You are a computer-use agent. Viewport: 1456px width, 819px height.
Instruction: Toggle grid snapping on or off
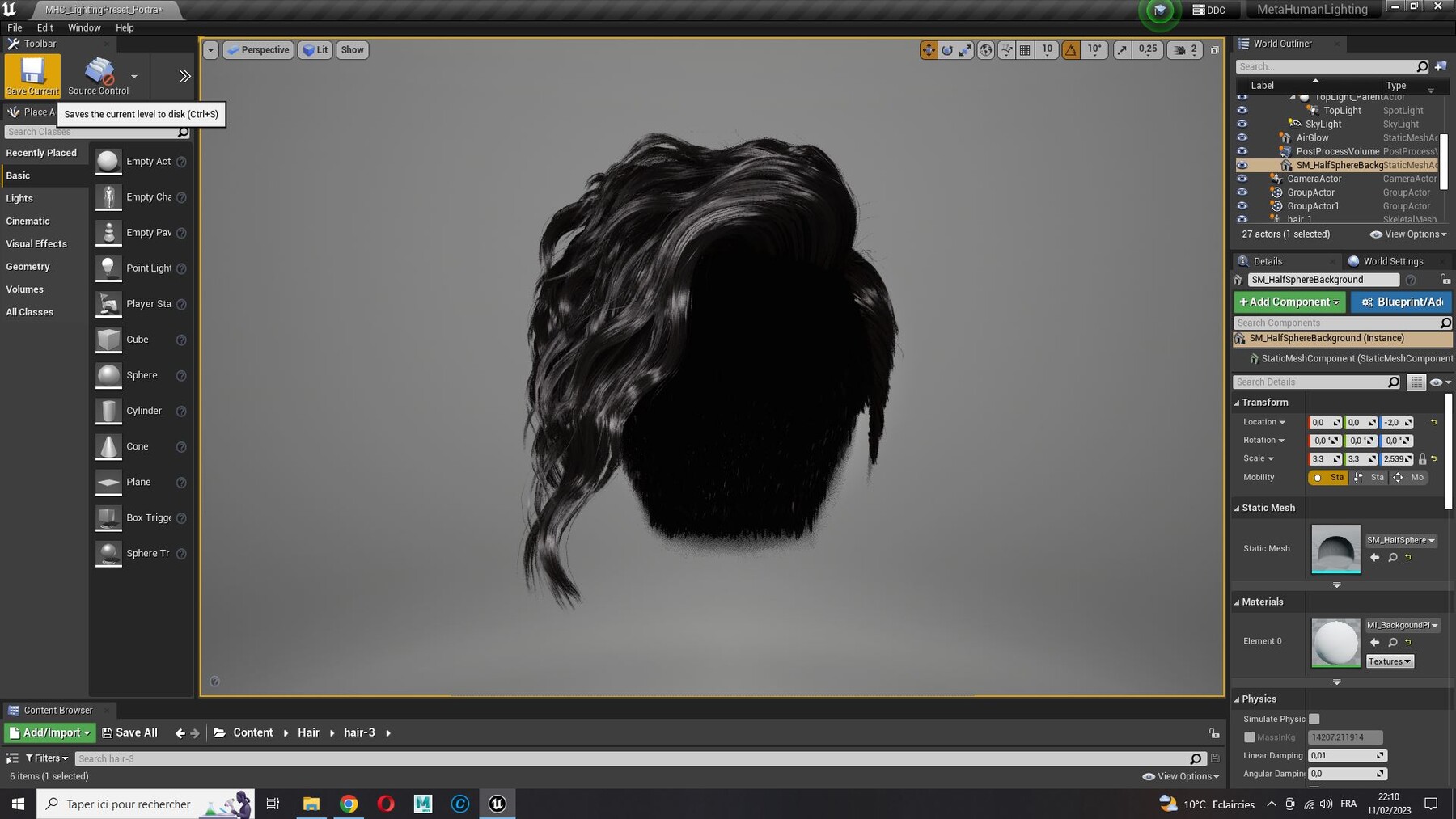click(1025, 50)
